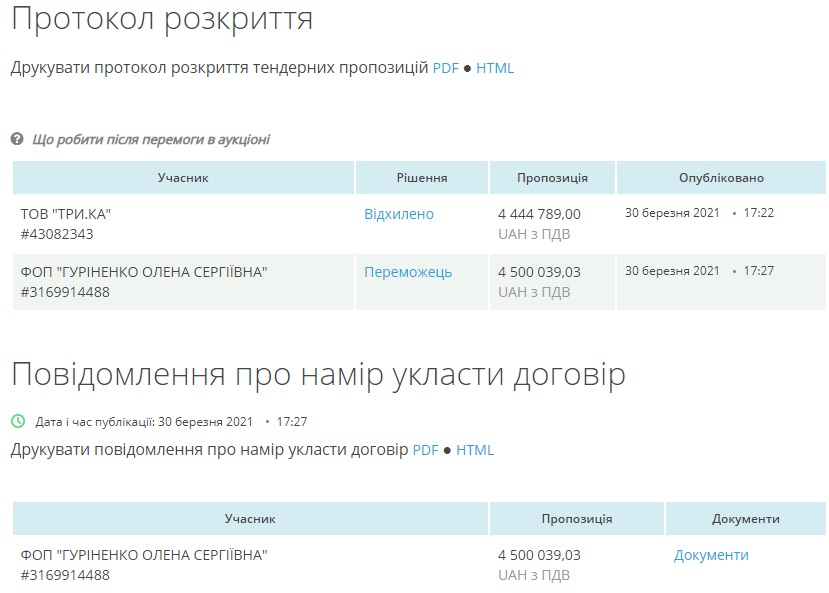Click the 17:27 time in protocol table

759,271
